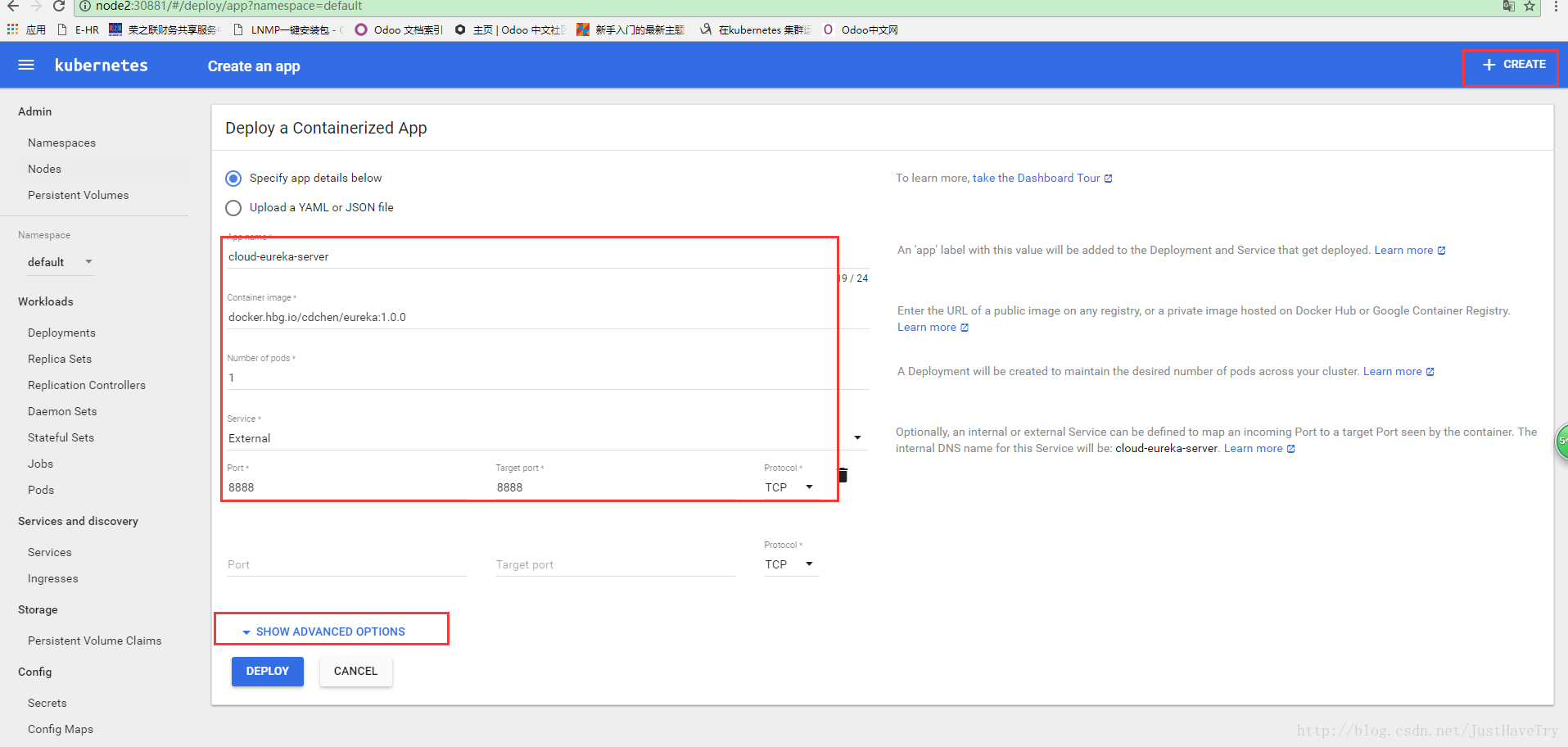Click Learn more link for Service DNS name

click(x=1253, y=448)
